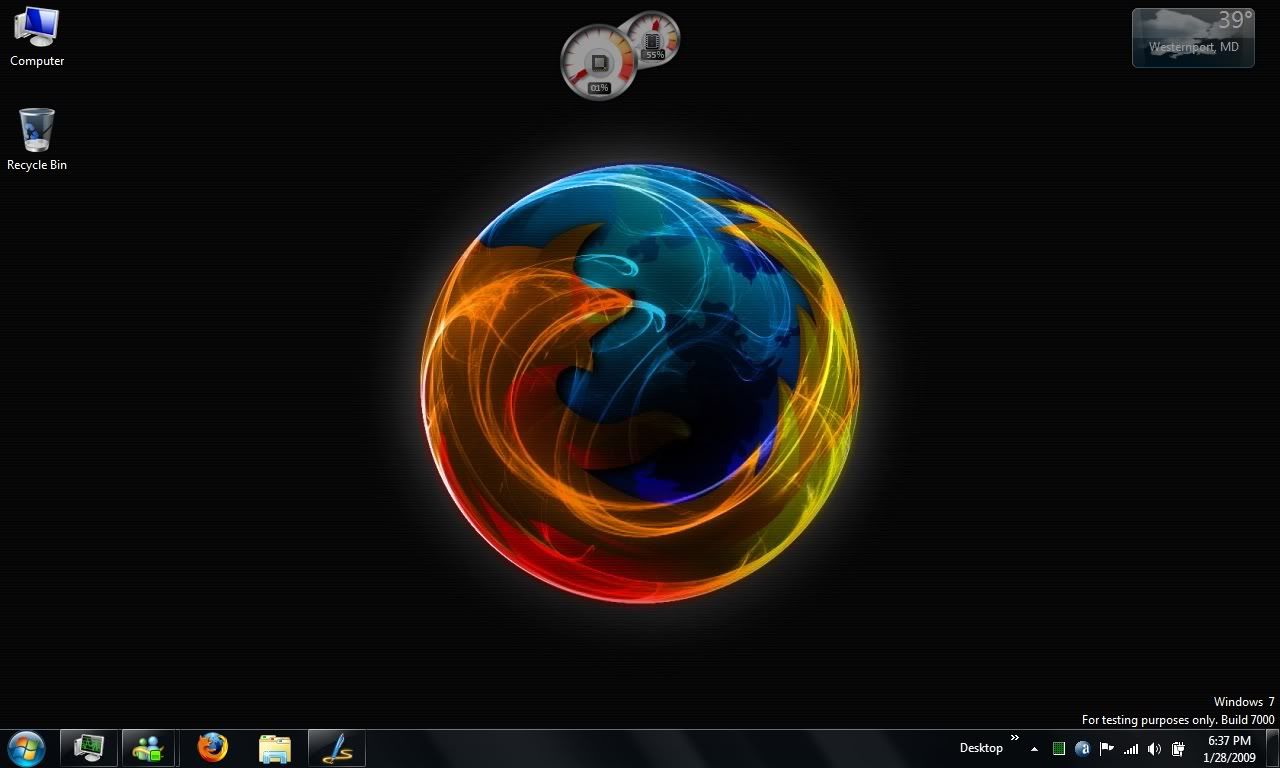Click the power plug battery icon
1280x768 pixels.
1179,749
